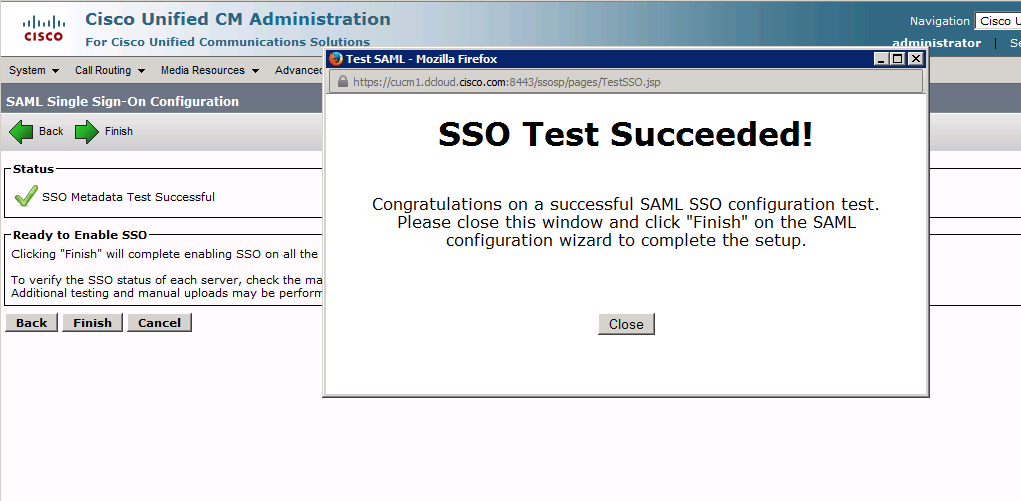Click the Cancel button
This screenshot has width=1021, height=501.
coord(160,322)
